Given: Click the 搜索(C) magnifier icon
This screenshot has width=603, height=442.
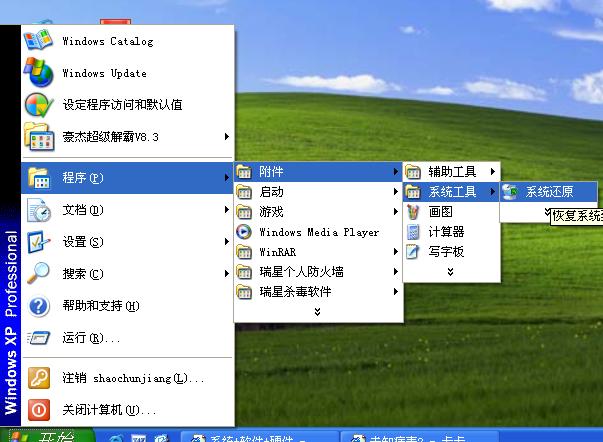Looking at the screenshot, I should point(38,273).
